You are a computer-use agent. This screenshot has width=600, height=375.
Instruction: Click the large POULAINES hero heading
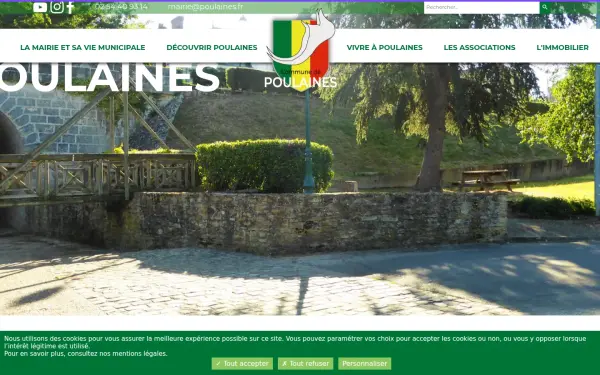click(x=110, y=78)
